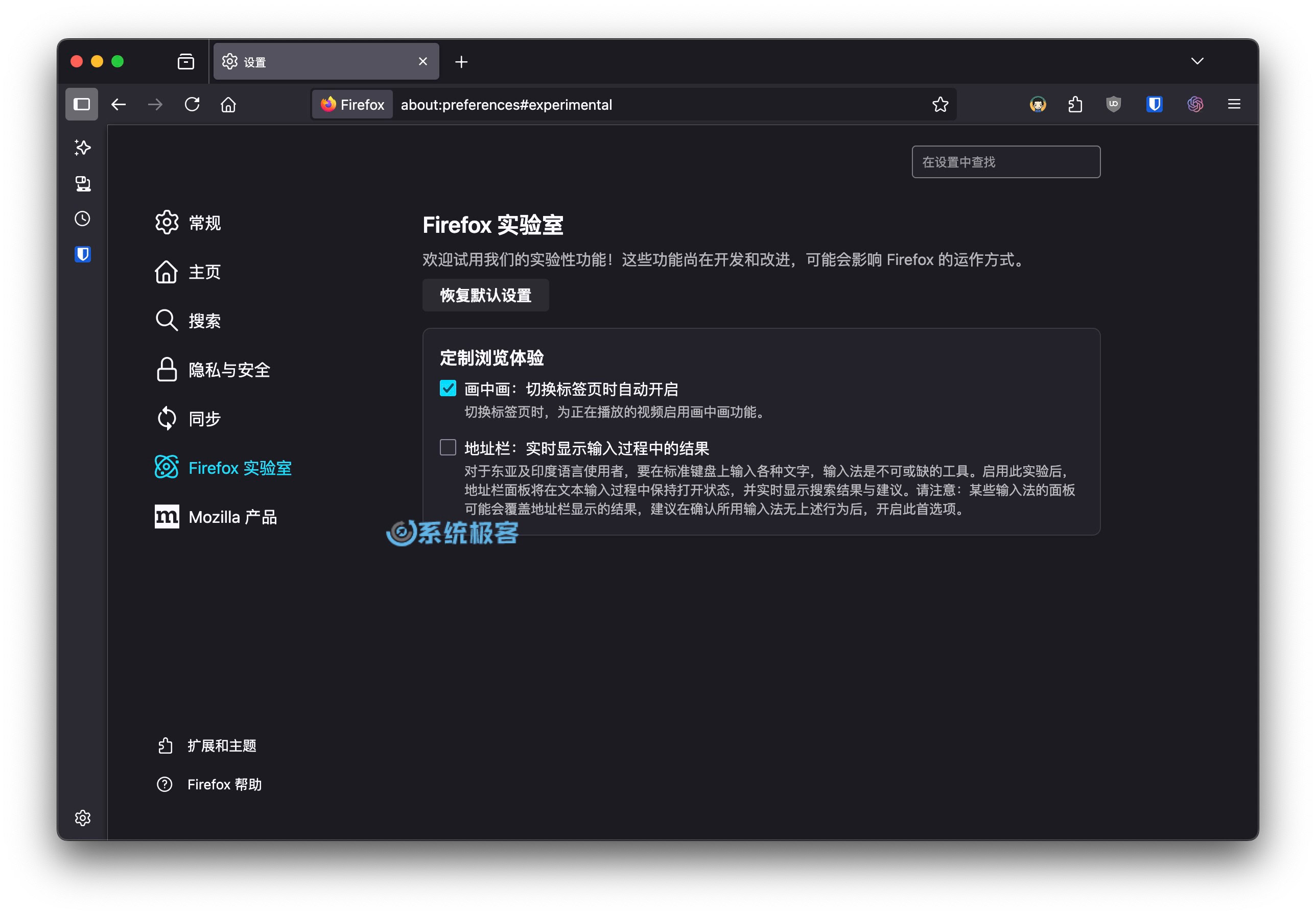Open 扩展和主题 link

[207, 745]
